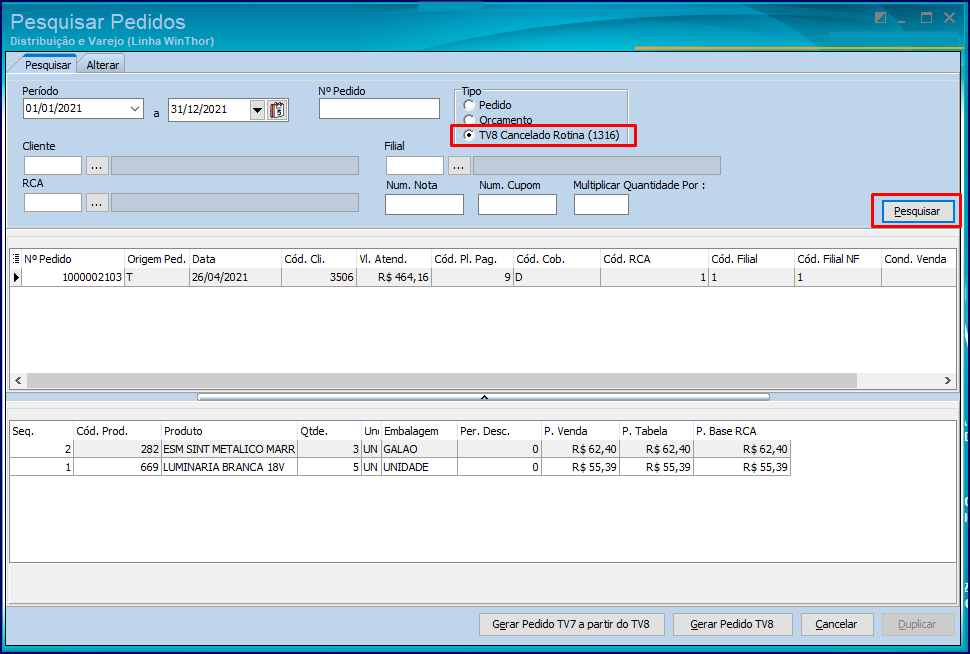Click the Filial code input field
The width and height of the screenshot is (970, 654).
414,166
